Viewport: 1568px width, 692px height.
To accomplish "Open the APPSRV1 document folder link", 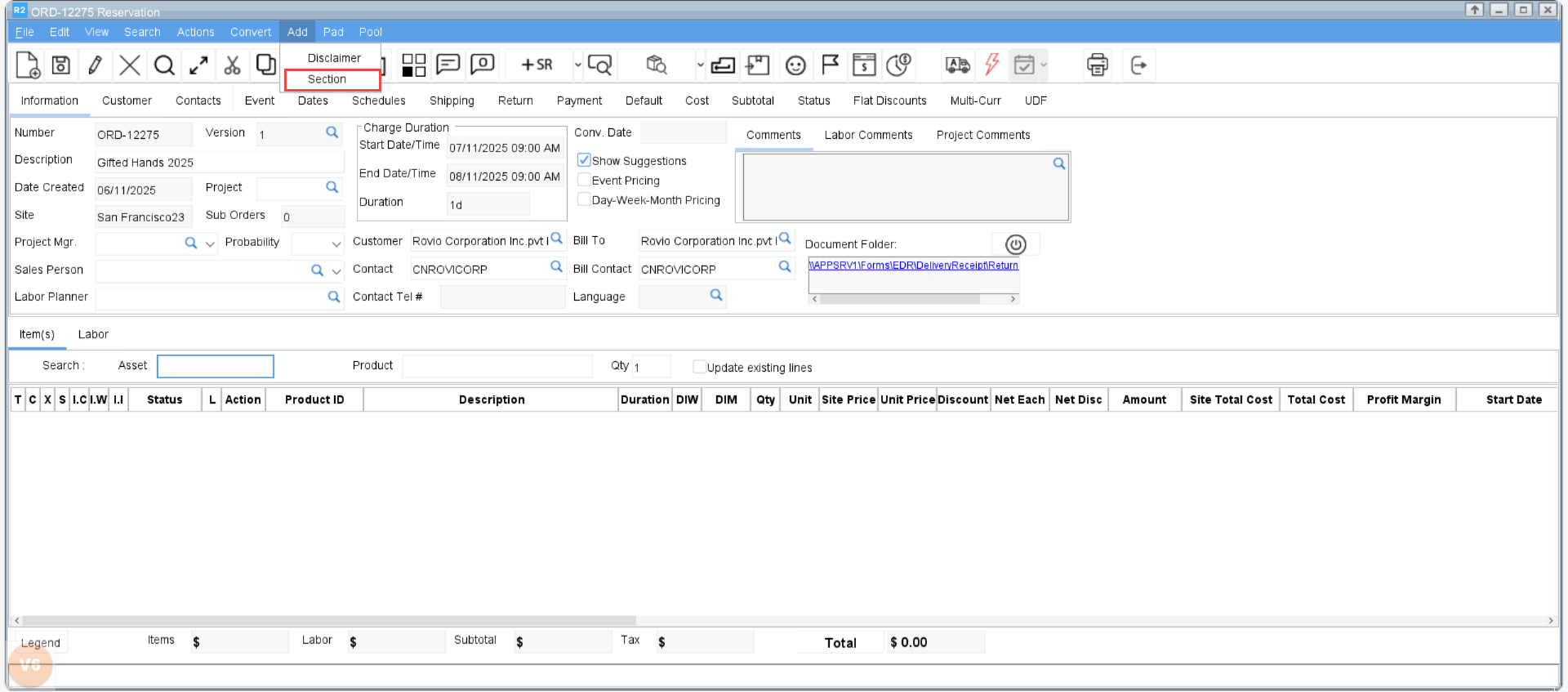I will click(x=913, y=266).
